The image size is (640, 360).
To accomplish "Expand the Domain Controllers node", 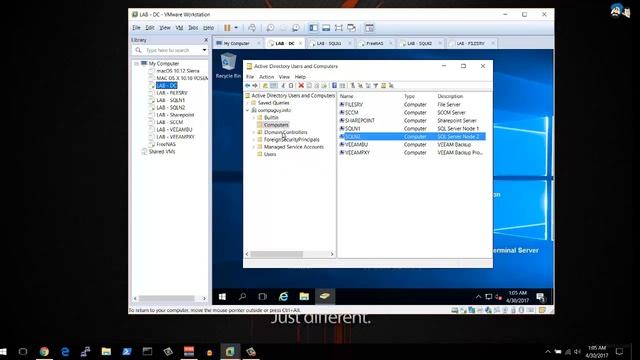I will [254, 132].
